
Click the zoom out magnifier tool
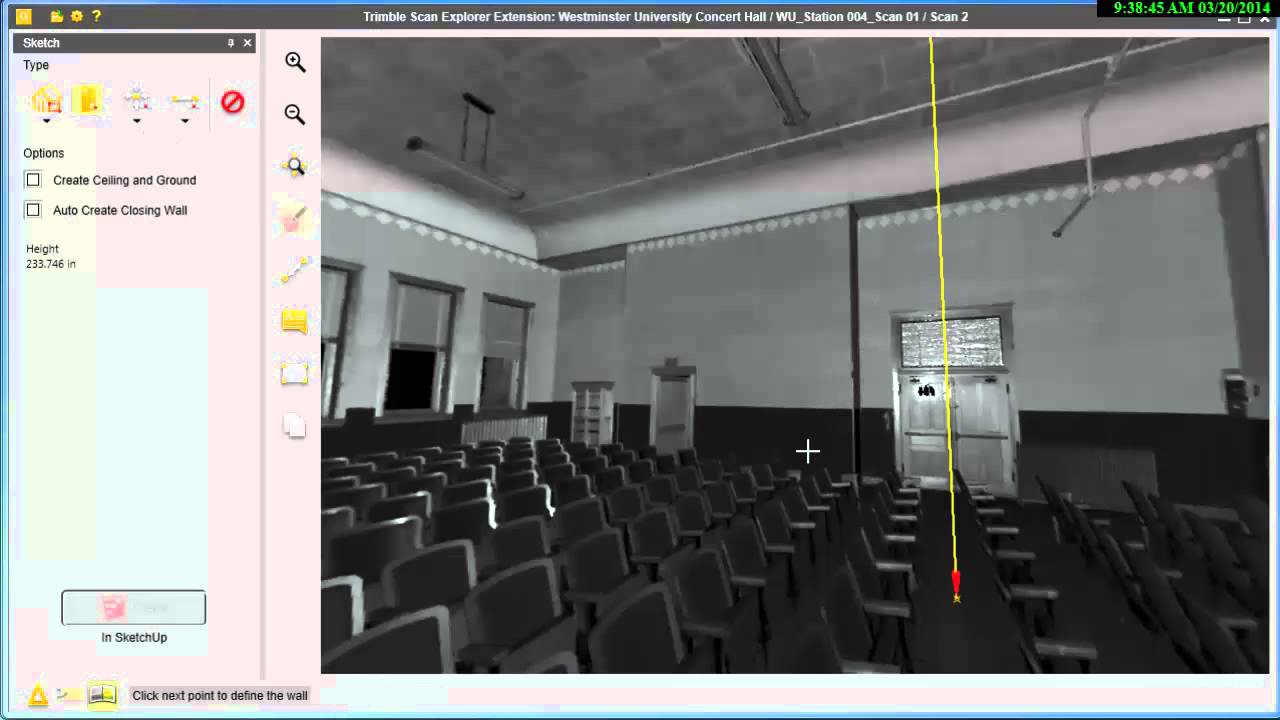[295, 114]
